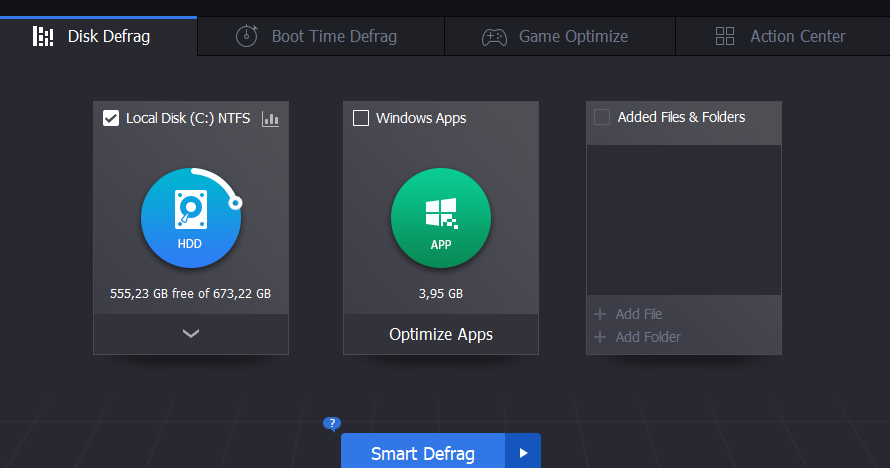Image resolution: width=890 pixels, height=468 pixels.
Task: Open the Smart Defrag arrow dropdown
Action: tap(523, 453)
